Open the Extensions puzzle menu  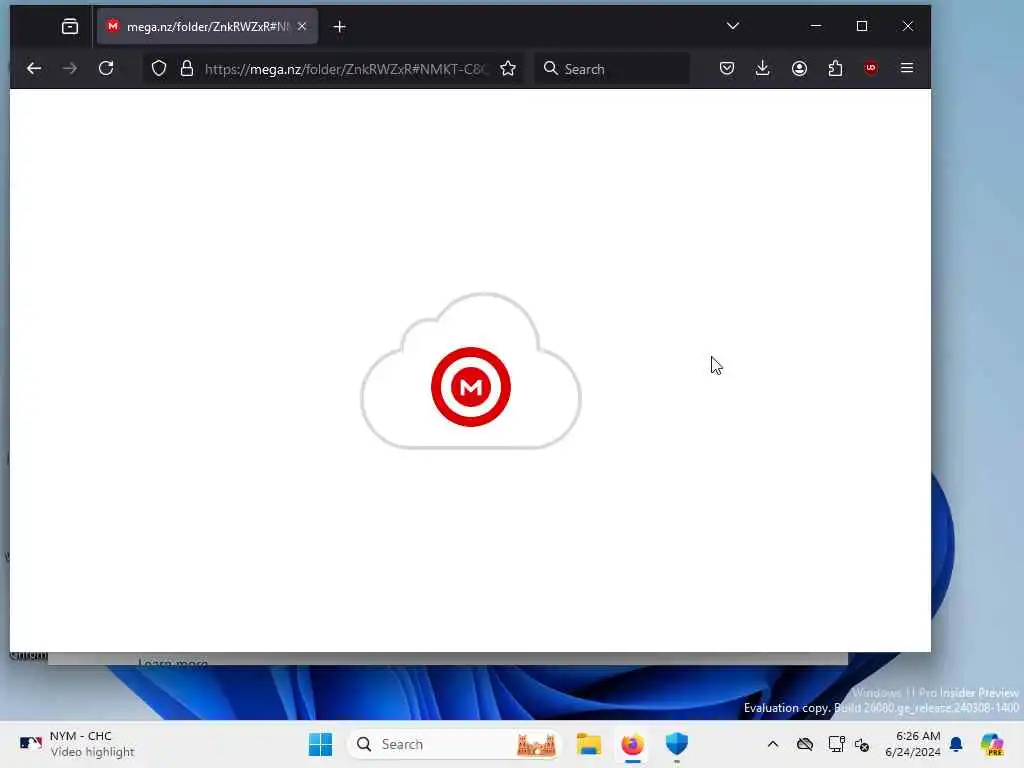pyautogui.click(x=835, y=69)
